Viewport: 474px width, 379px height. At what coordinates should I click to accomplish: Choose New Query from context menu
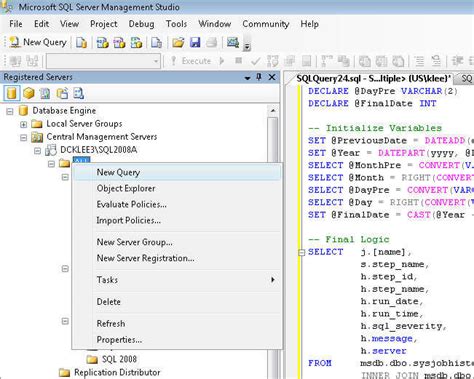click(x=177, y=172)
